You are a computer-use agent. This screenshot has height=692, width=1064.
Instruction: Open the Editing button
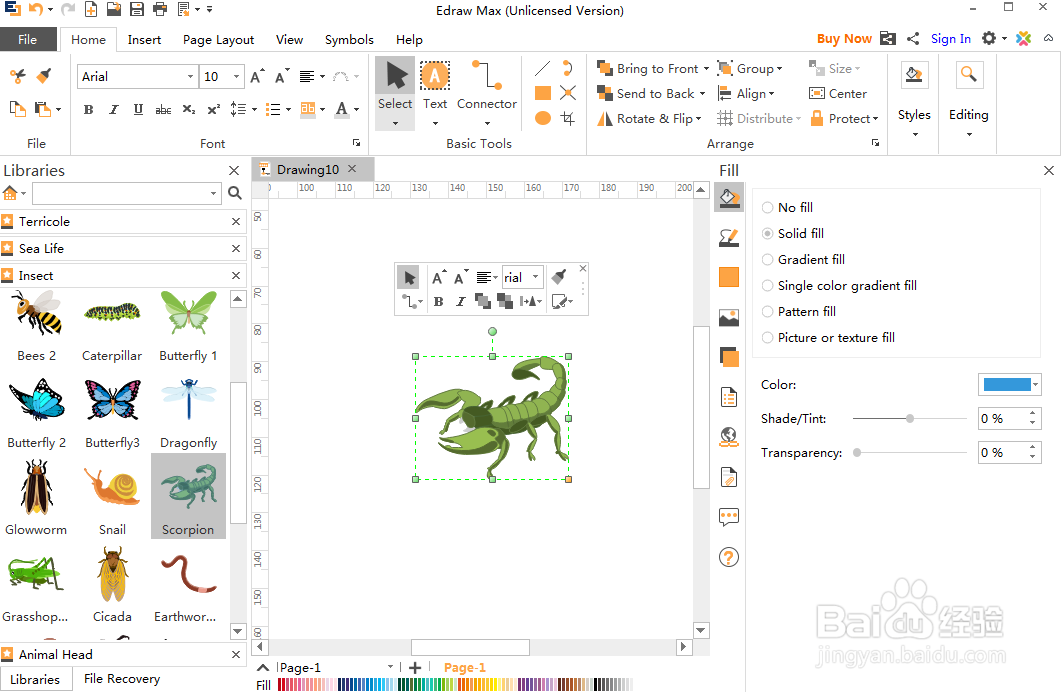point(968,99)
